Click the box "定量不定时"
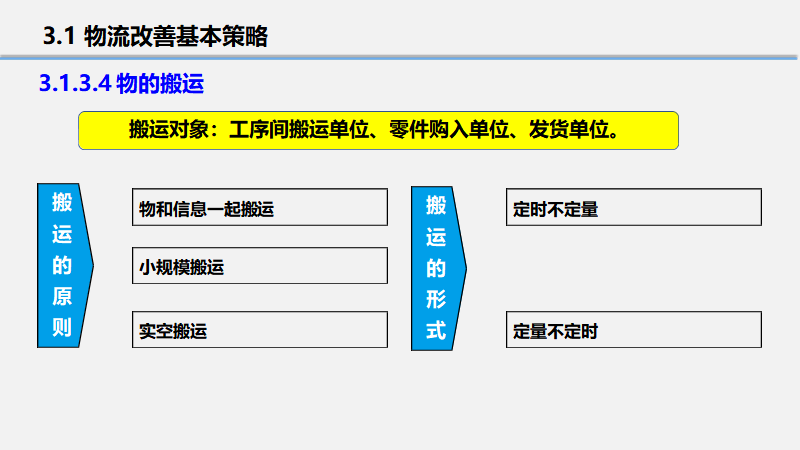The image size is (800, 450). (634, 330)
